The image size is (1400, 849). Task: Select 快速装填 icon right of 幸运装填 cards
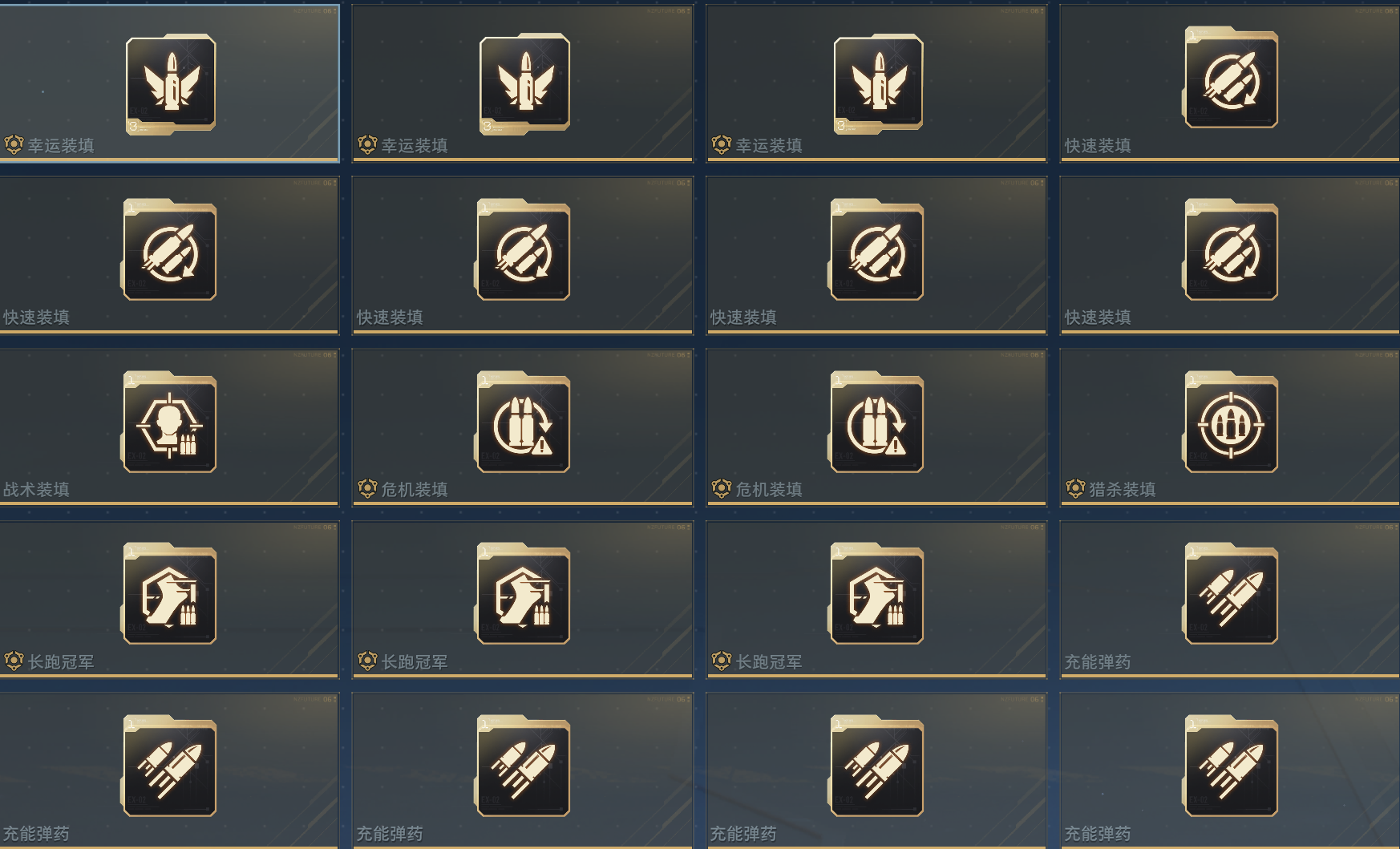[x=1231, y=78]
